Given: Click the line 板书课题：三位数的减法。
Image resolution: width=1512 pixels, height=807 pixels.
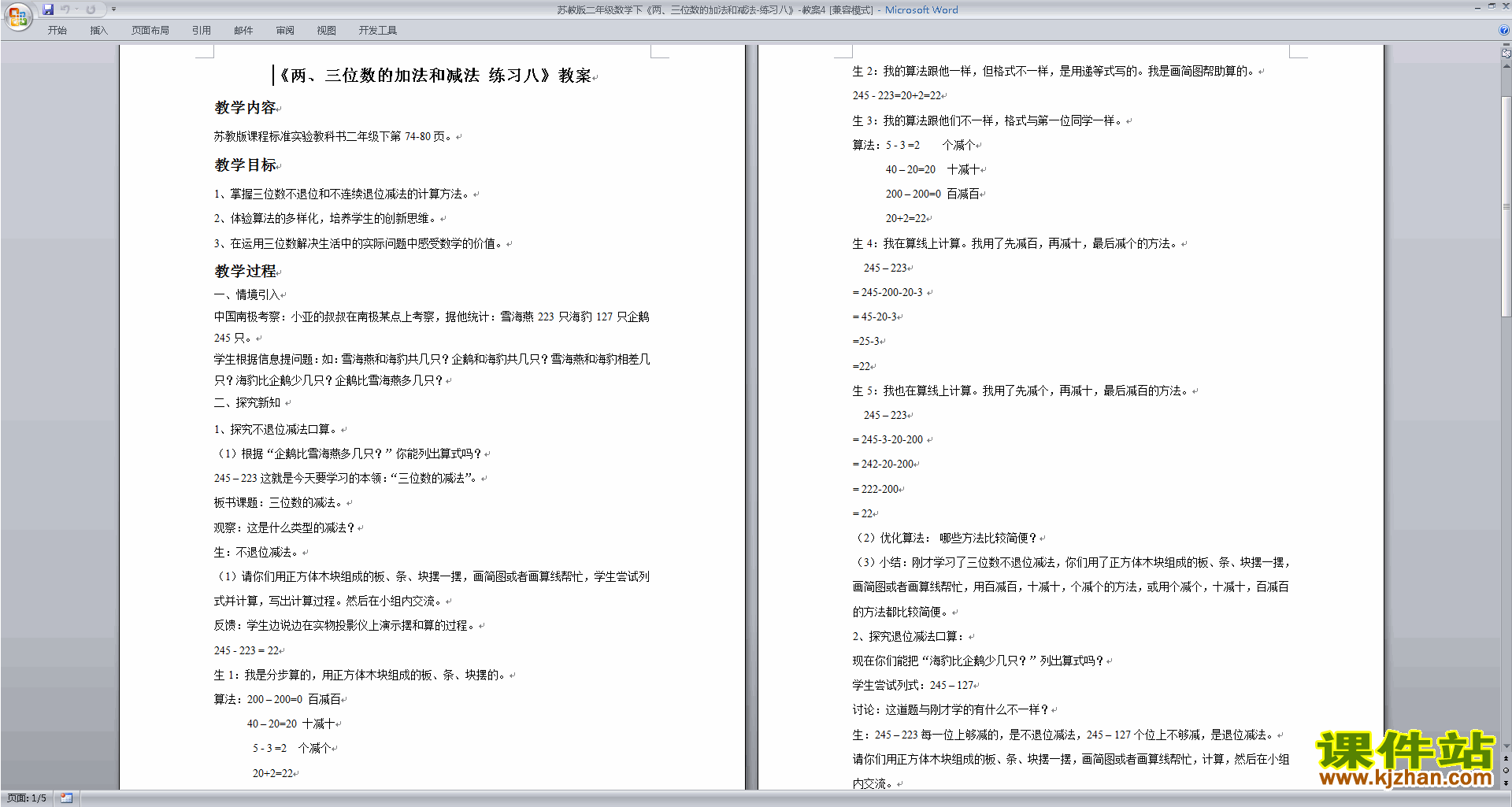Looking at the screenshot, I should coord(280,502).
